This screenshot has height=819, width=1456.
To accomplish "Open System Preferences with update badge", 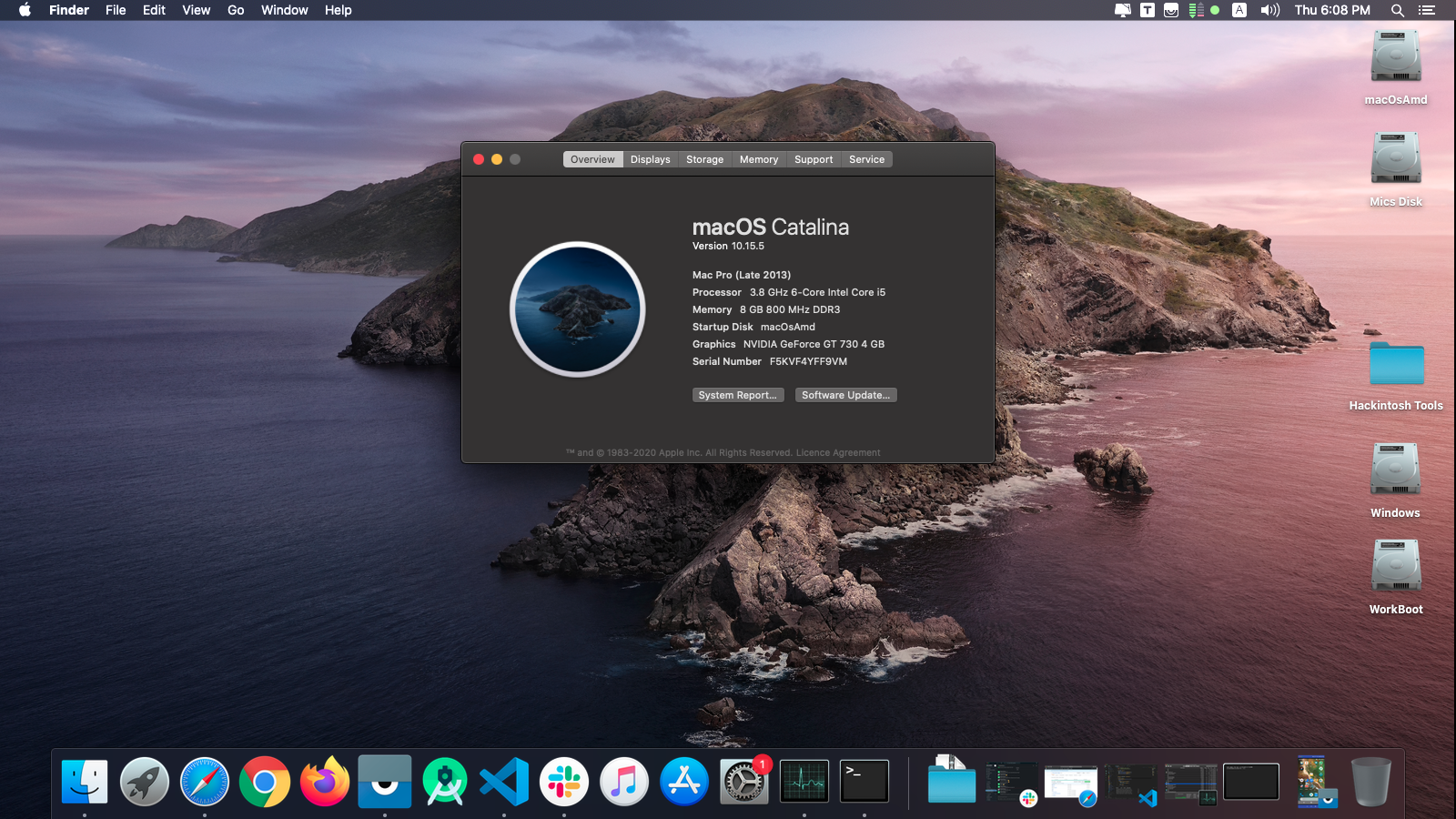I will coord(744,782).
